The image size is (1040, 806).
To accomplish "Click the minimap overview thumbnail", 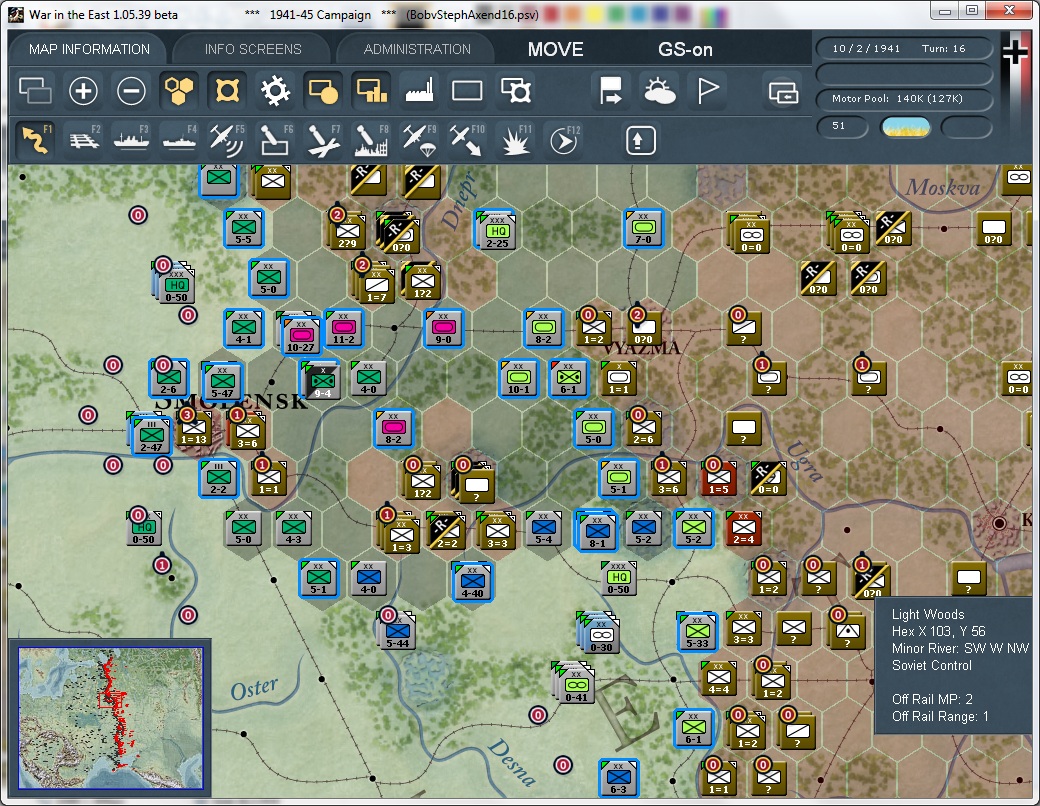I will 111,718.
